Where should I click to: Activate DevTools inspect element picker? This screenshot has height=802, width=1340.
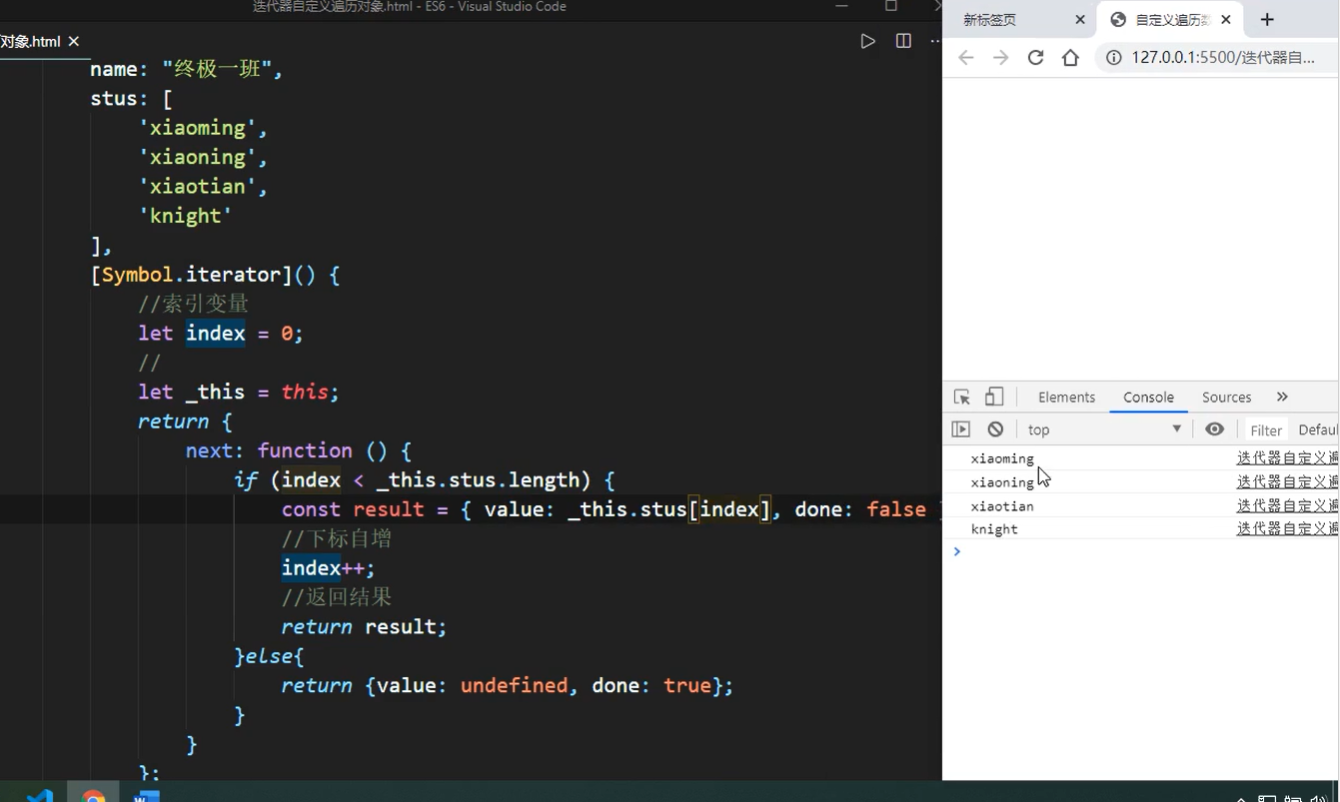[962, 397]
